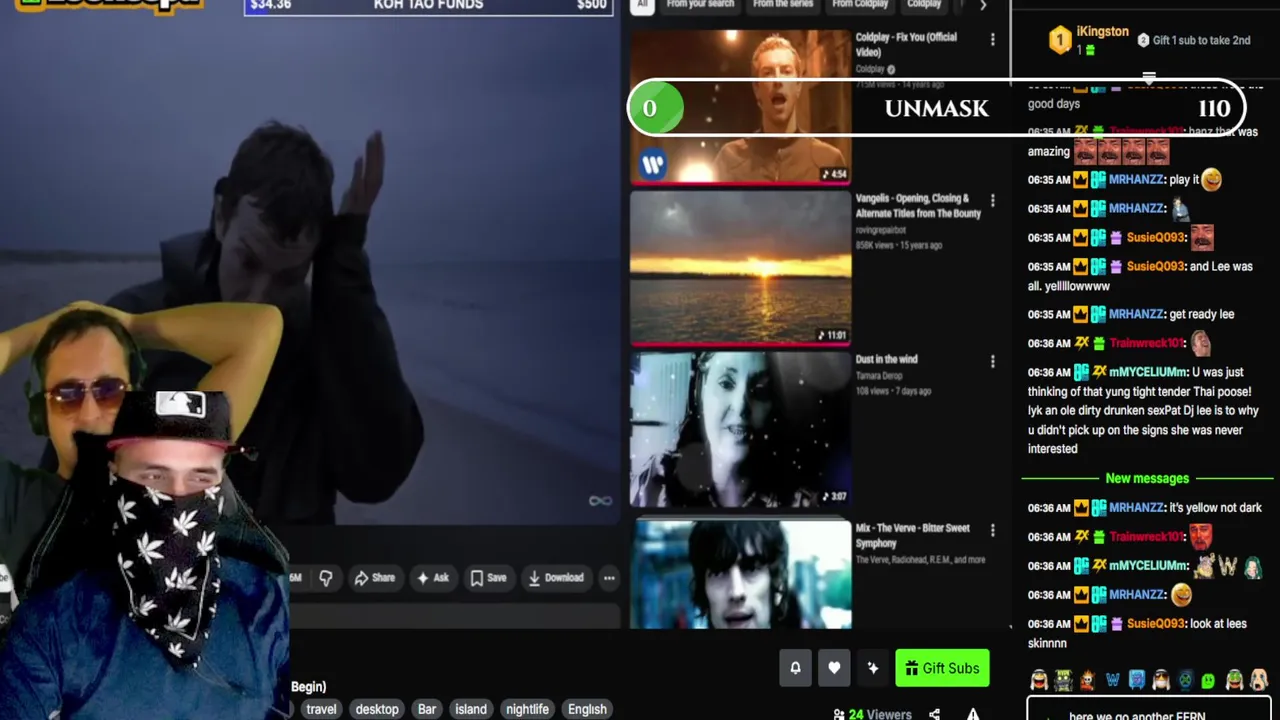The image size is (1280, 720).
Task: Toggle stream notifications with the bell icon
Action: [x=795, y=668]
